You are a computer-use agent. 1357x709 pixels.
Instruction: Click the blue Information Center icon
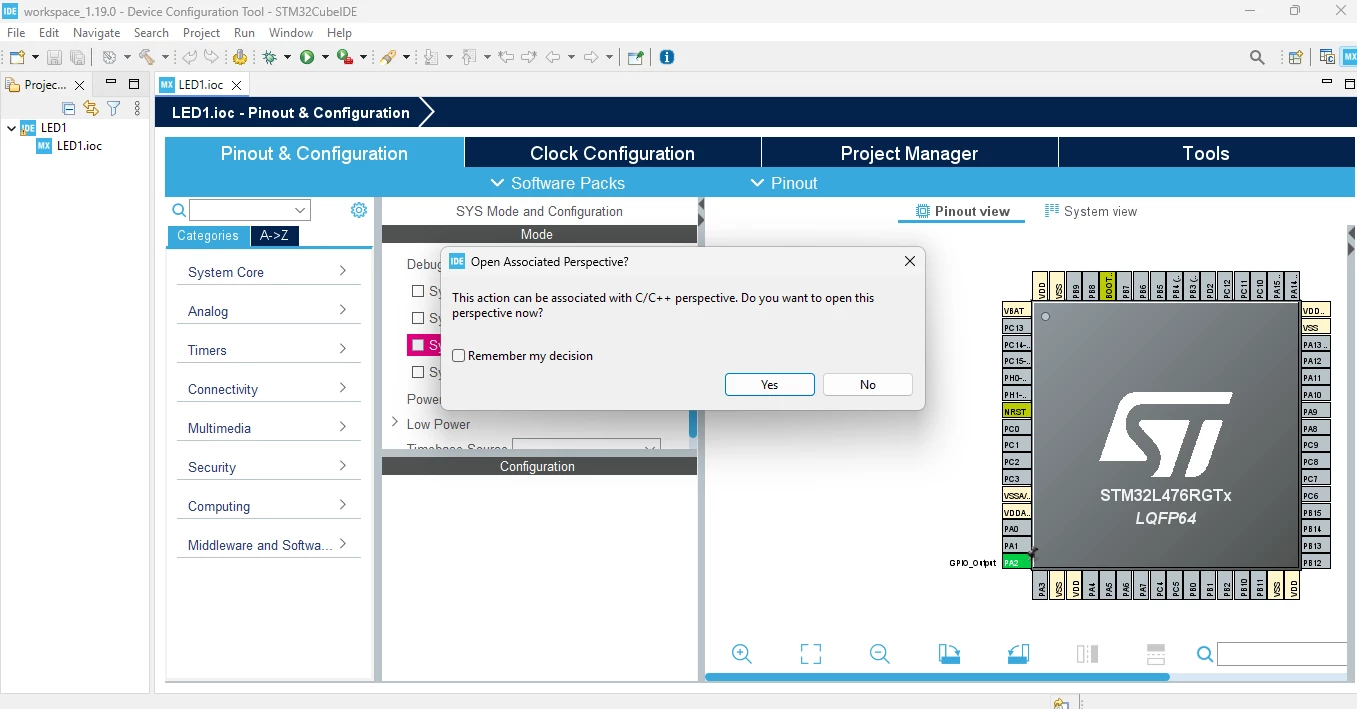[x=667, y=57]
